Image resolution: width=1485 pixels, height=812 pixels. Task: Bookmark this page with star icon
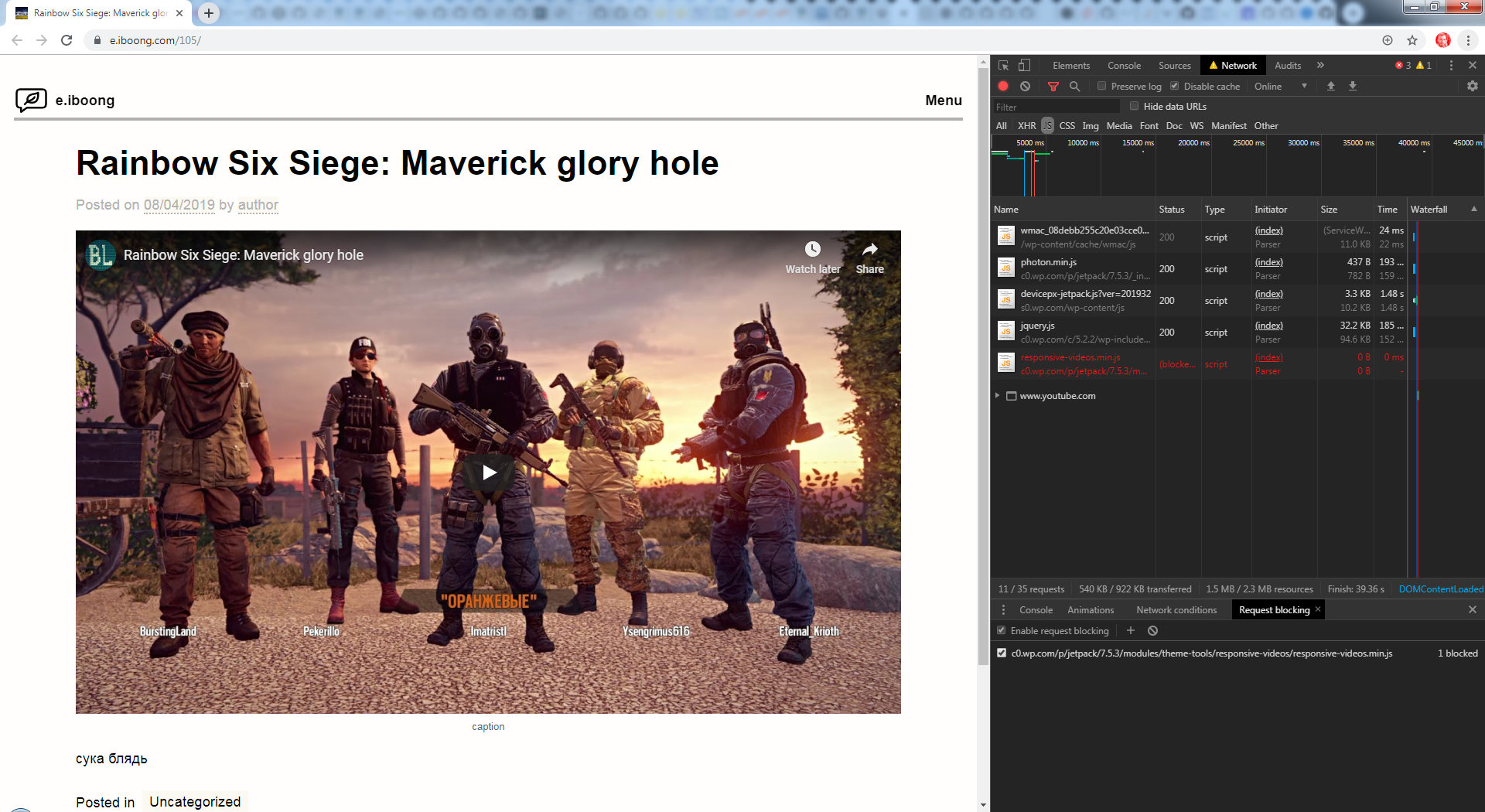pos(1412,40)
